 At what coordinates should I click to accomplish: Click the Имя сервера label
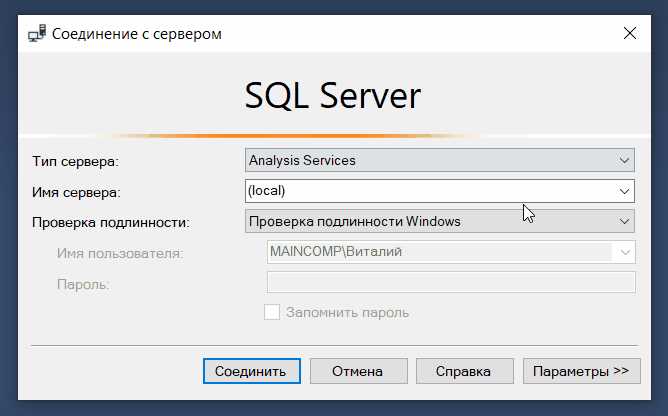[x=76, y=191]
